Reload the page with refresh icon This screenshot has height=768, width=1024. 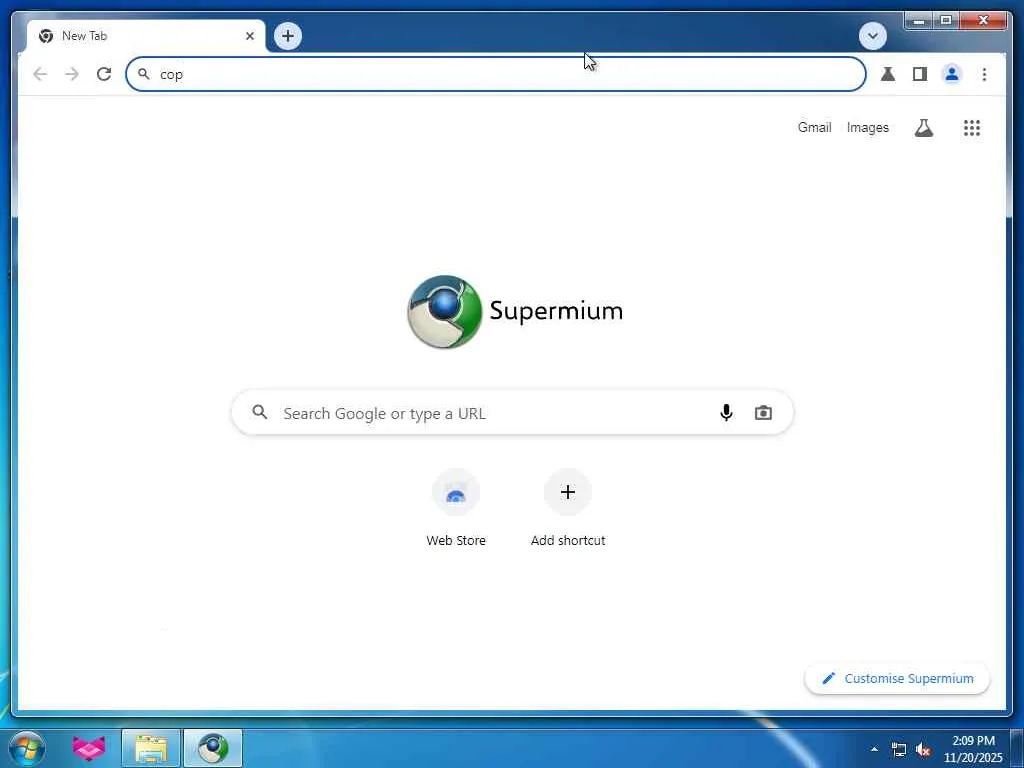coord(104,74)
